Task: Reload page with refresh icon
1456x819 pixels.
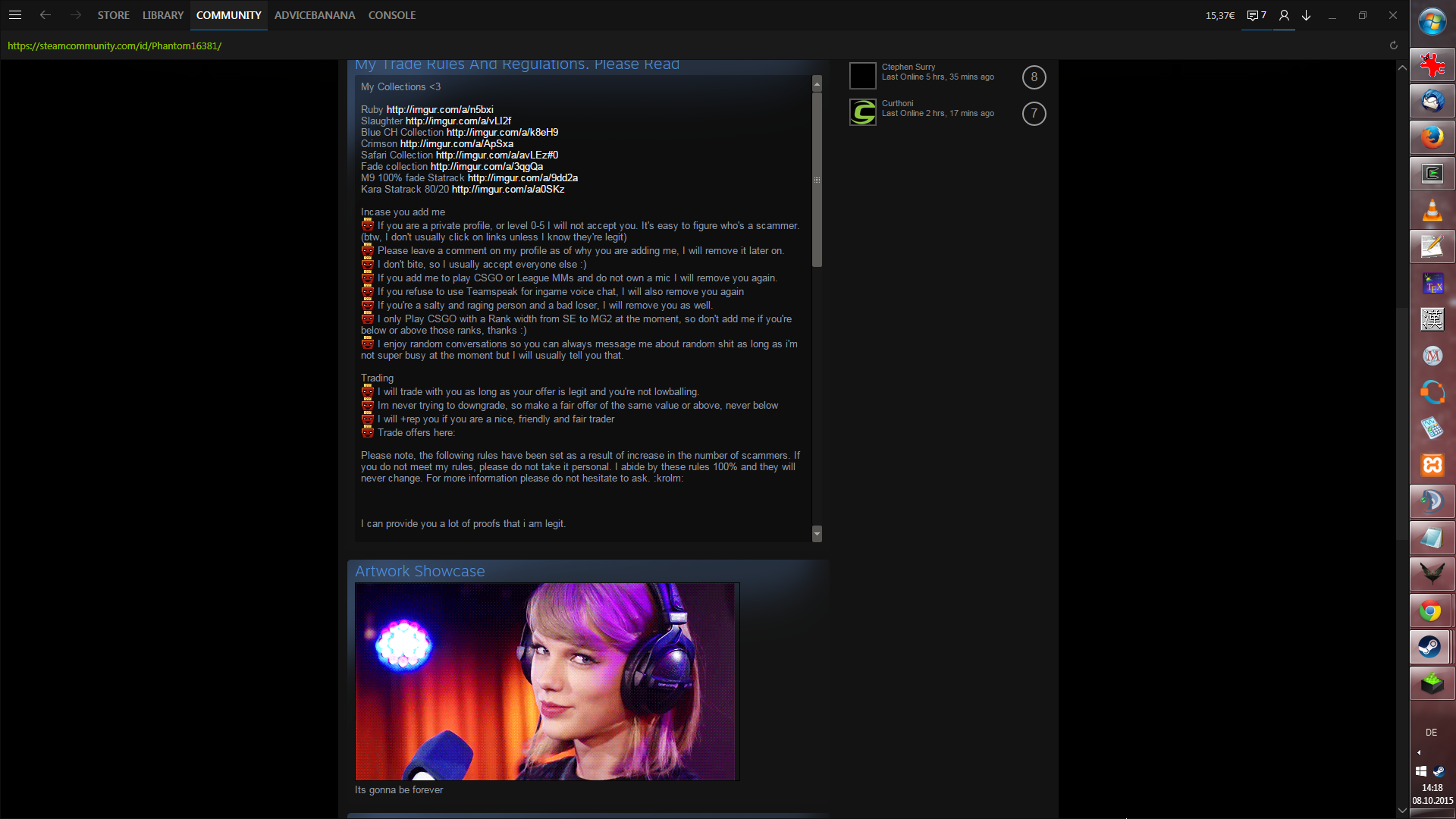Action: [x=1393, y=45]
